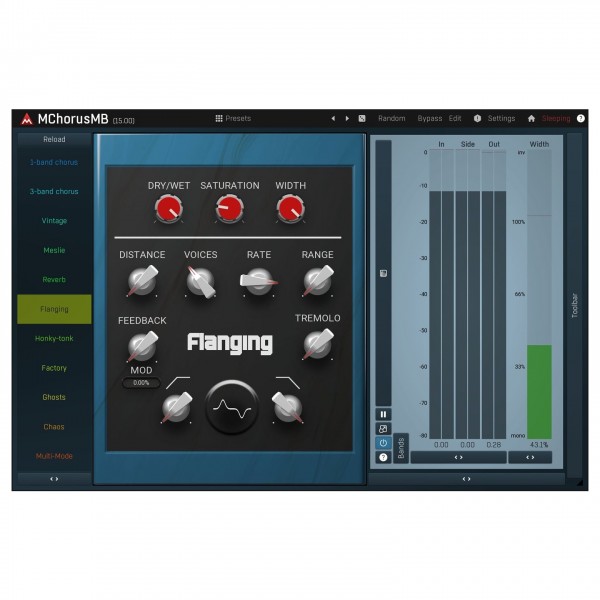Click the In meter 0.00 value
This screenshot has height=600, width=600.
pos(441,445)
